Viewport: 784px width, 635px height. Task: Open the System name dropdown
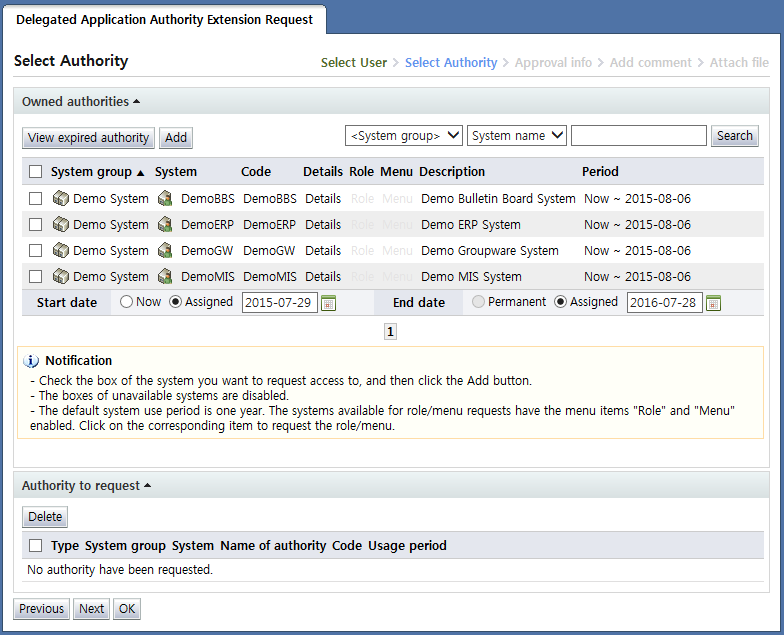[x=516, y=136]
